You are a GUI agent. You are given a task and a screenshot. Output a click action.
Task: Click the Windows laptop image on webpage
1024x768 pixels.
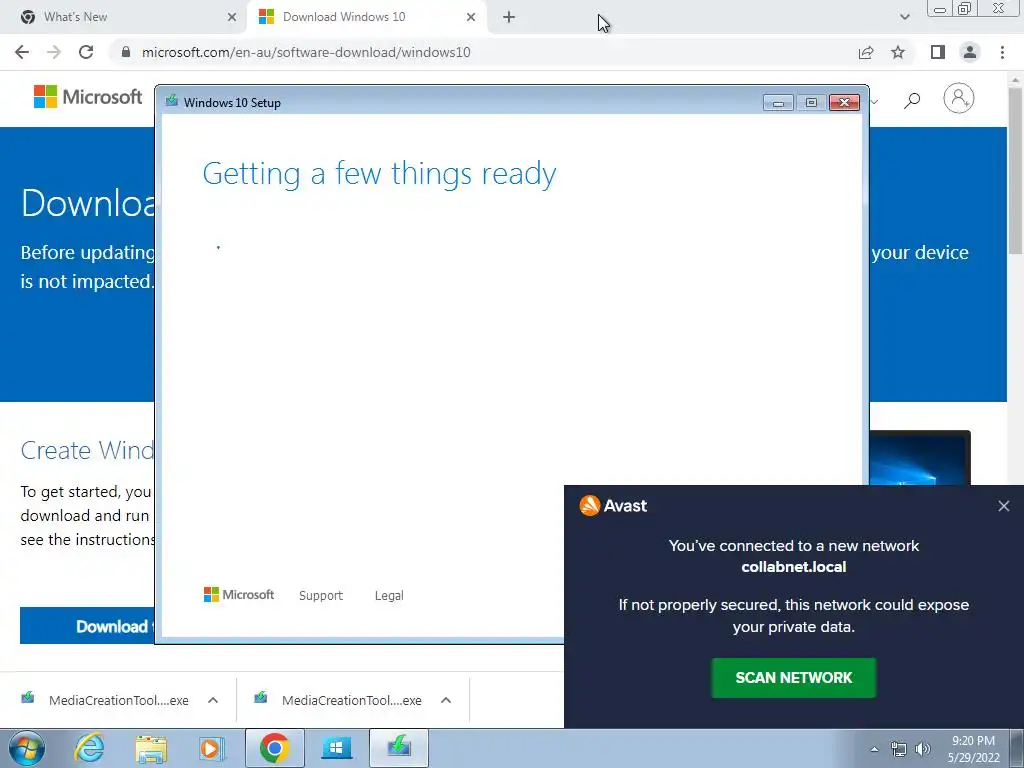click(x=920, y=458)
